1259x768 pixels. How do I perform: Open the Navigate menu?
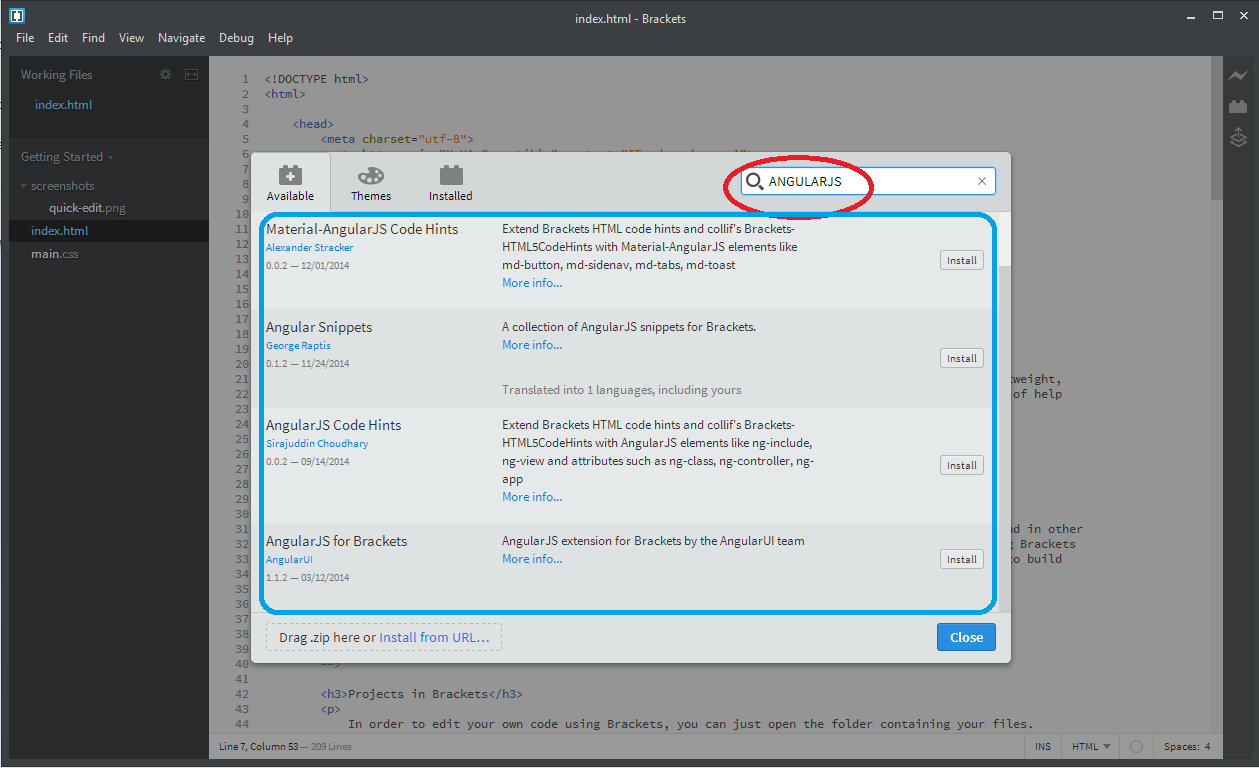[181, 38]
